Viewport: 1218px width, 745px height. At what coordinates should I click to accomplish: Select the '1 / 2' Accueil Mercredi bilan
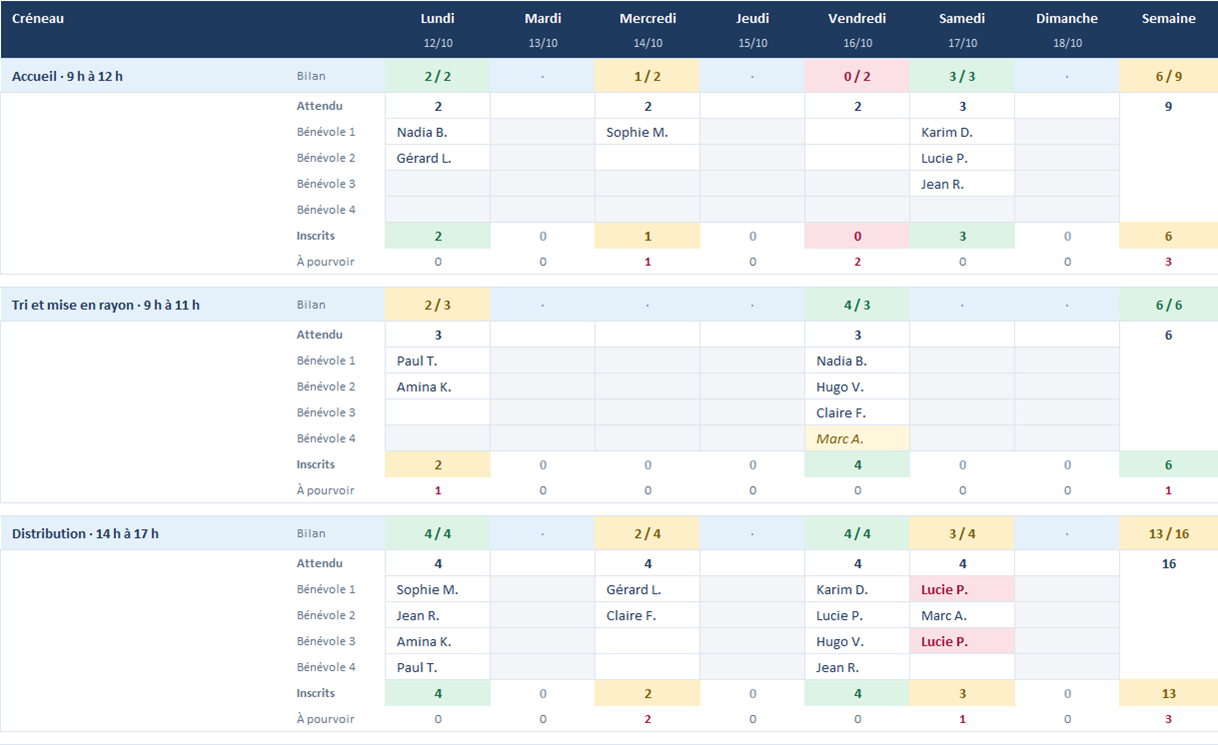[648, 76]
